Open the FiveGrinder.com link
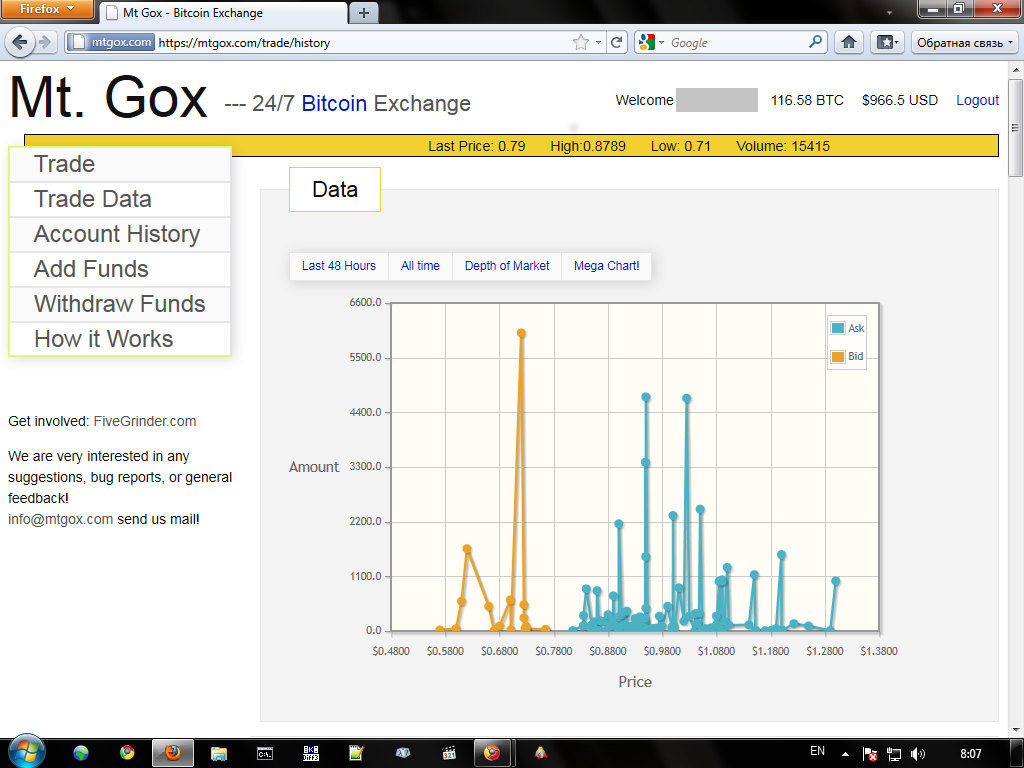1024x768 pixels. pos(144,421)
